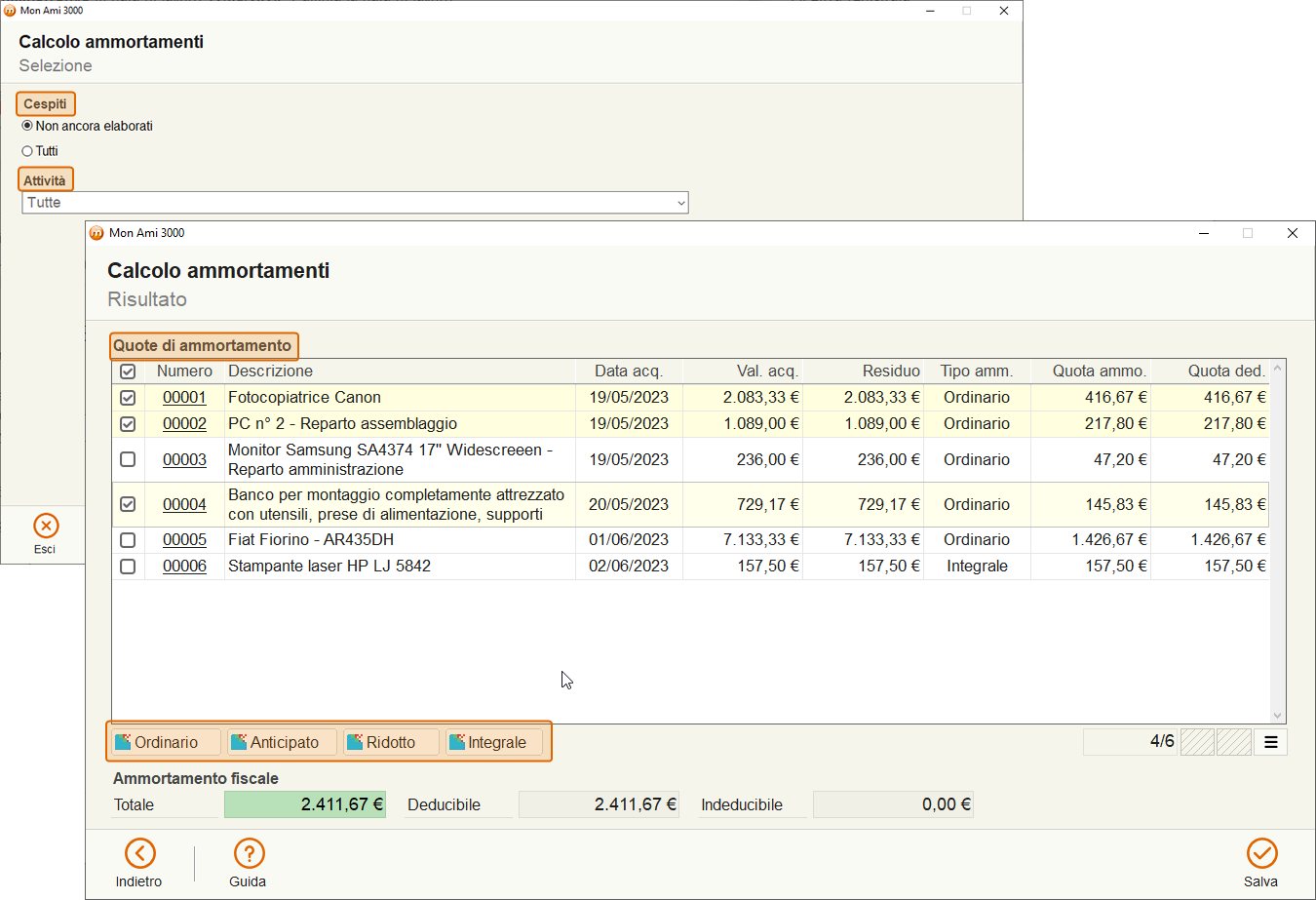Click the Totale field 2.411,67 €
The height and width of the screenshot is (900, 1316).
pyautogui.click(x=305, y=804)
